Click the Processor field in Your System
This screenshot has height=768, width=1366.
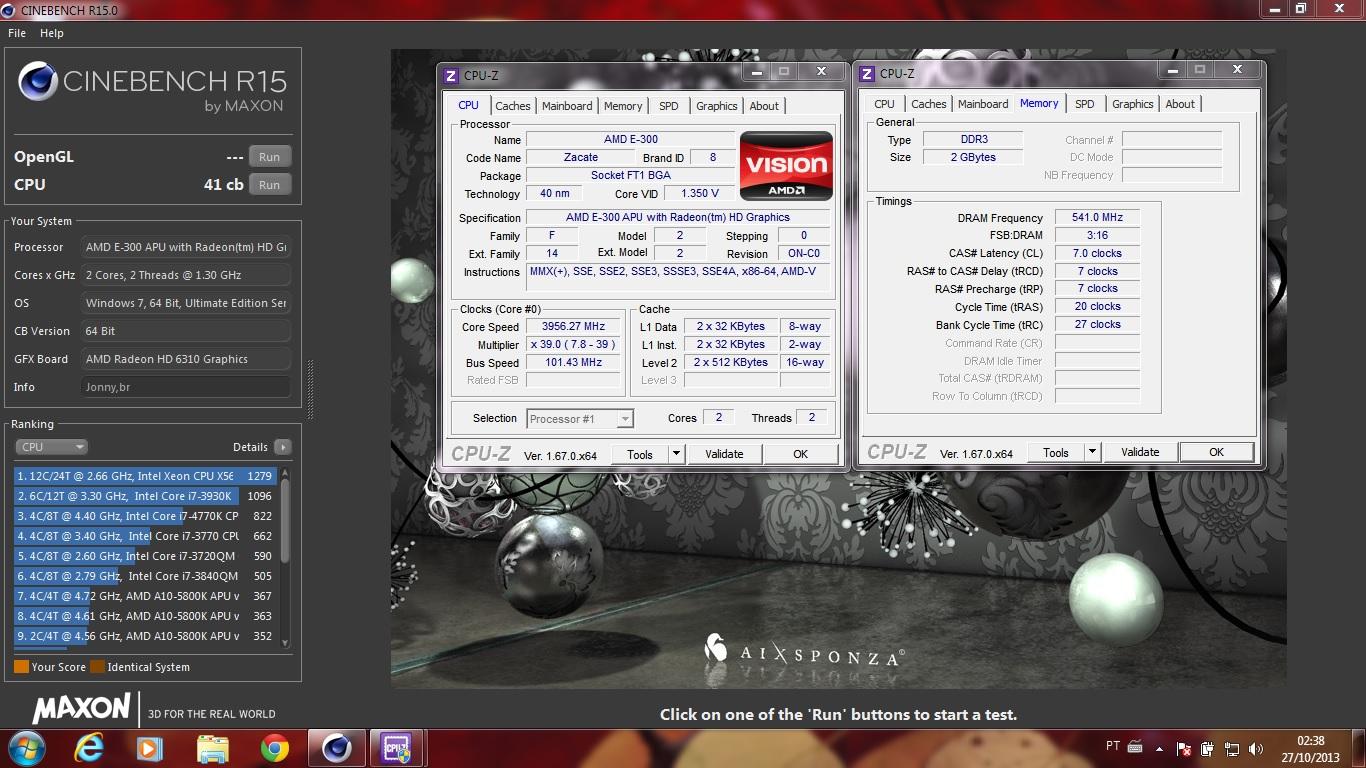click(186, 247)
